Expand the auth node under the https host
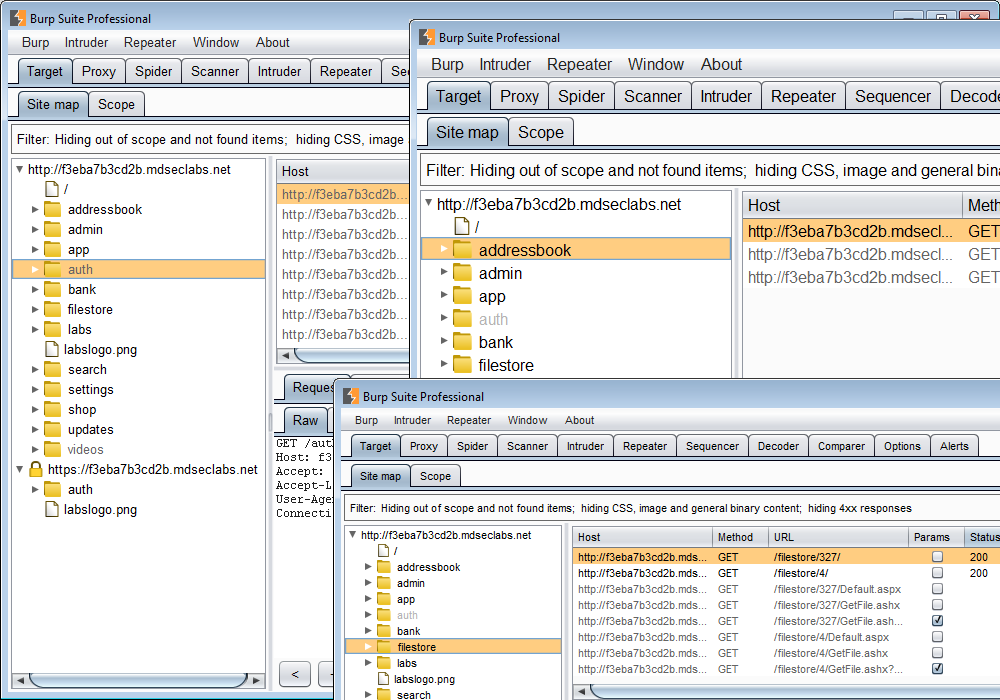 pyautogui.click(x=35, y=490)
